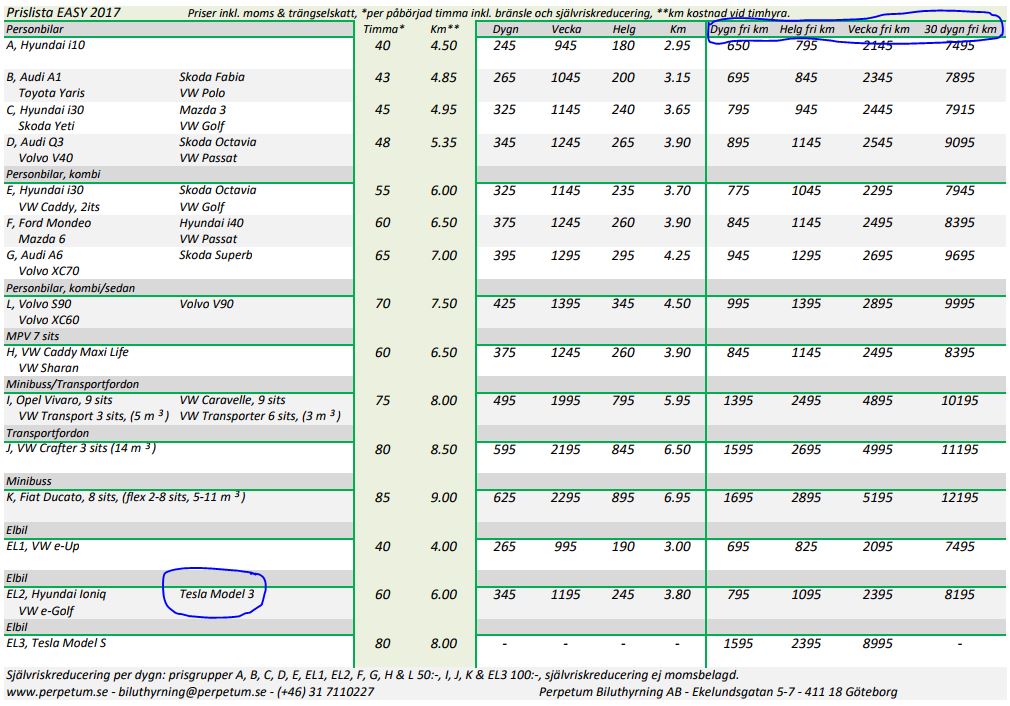Select the 'D, Audi Q3' row label
The image size is (1010, 706).
[x=35, y=142]
